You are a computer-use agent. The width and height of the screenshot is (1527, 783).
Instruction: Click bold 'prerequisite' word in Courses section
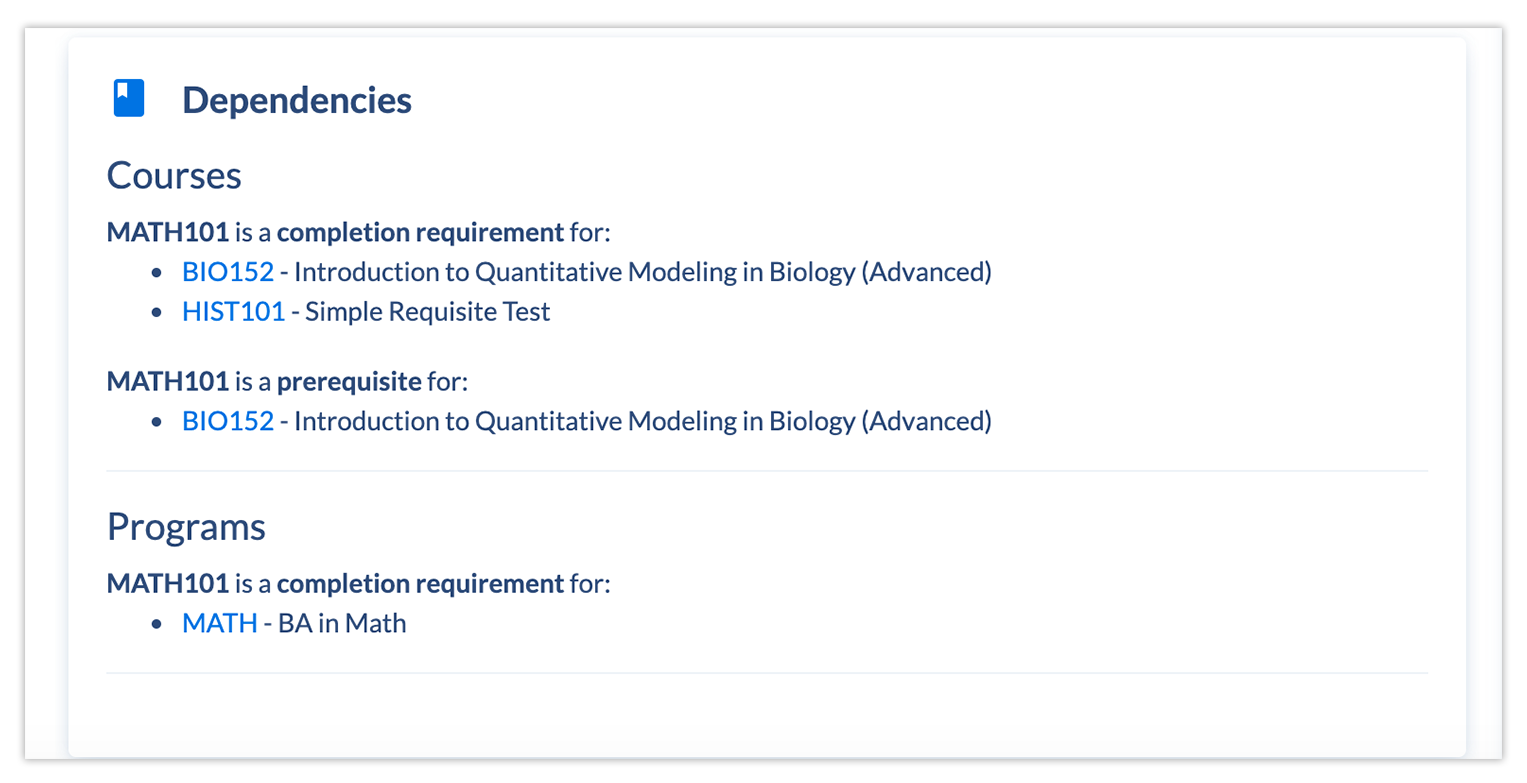click(349, 381)
